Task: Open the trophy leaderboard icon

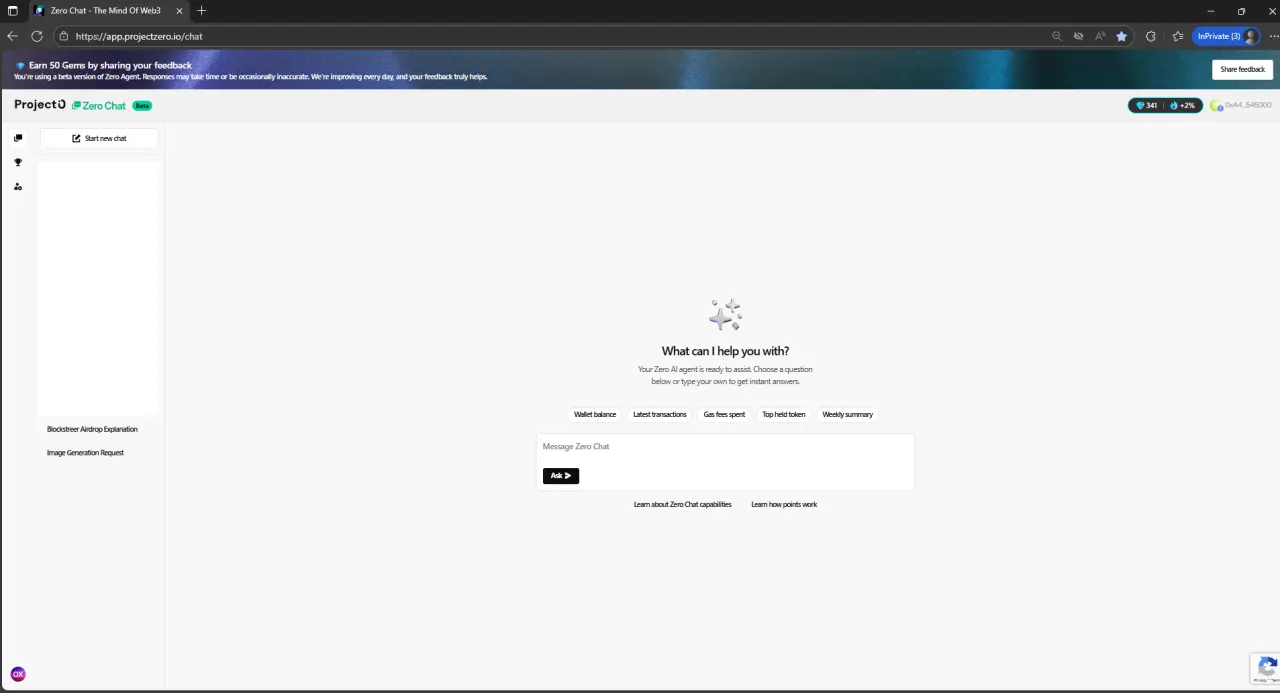Action: [x=18, y=162]
